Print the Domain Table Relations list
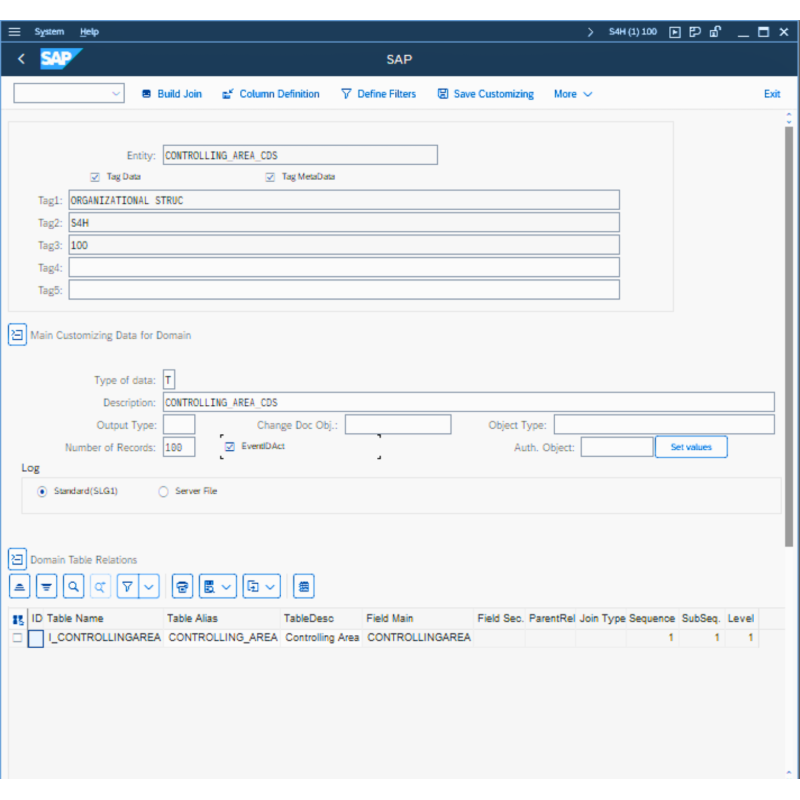 point(182,586)
